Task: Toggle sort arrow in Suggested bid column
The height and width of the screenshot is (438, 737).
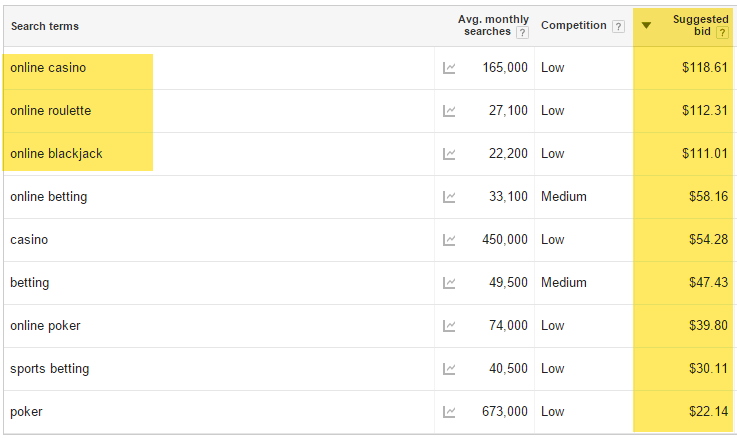Action: [x=646, y=25]
